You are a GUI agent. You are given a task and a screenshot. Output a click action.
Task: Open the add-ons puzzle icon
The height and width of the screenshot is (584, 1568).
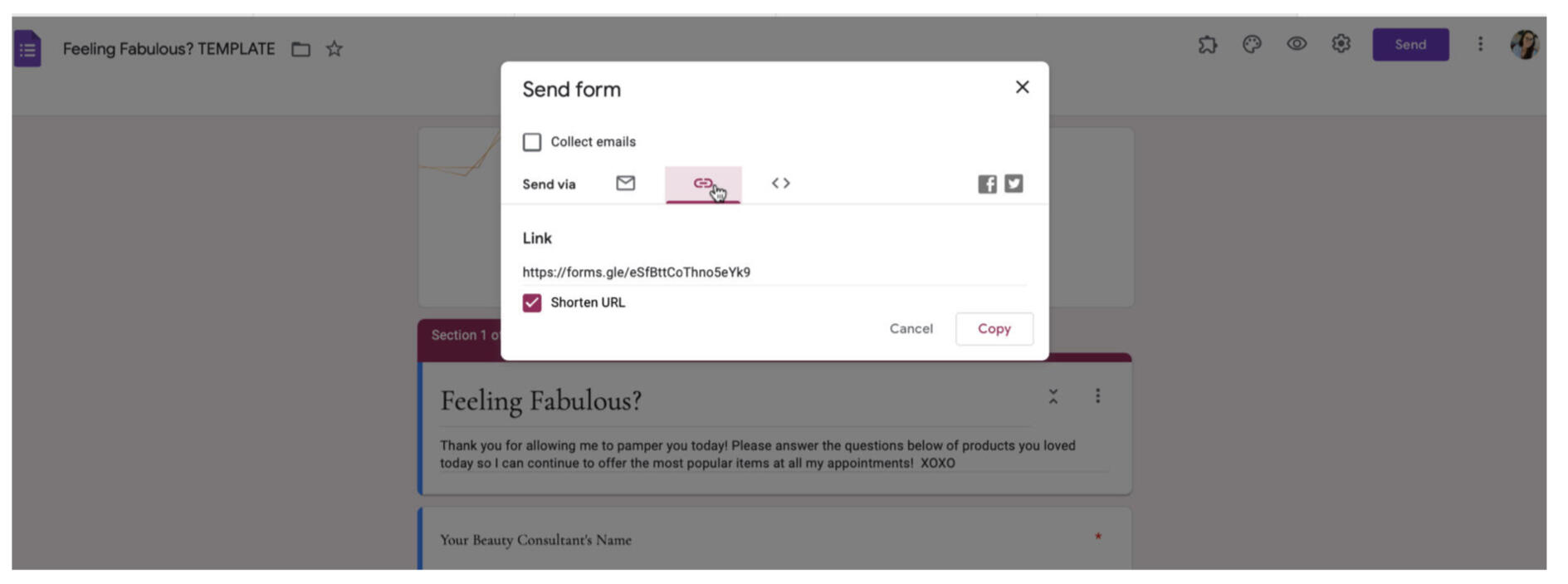click(x=1208, y=45)
